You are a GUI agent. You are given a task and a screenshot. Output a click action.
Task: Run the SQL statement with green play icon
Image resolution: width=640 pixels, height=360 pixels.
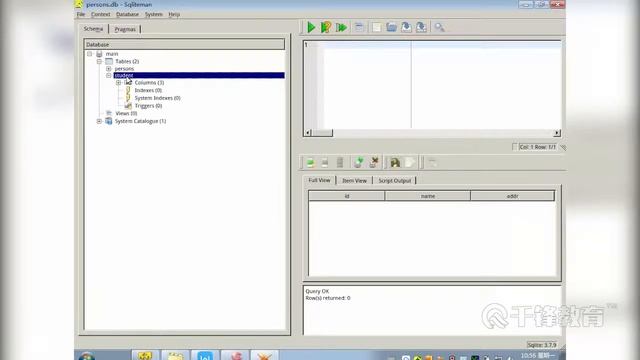click(x=311, y=27)
